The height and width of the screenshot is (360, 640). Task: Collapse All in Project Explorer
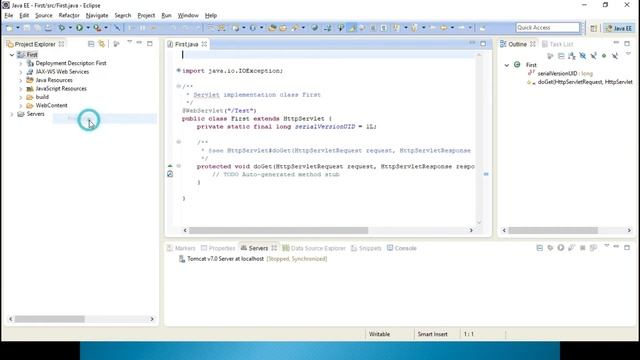91,44
